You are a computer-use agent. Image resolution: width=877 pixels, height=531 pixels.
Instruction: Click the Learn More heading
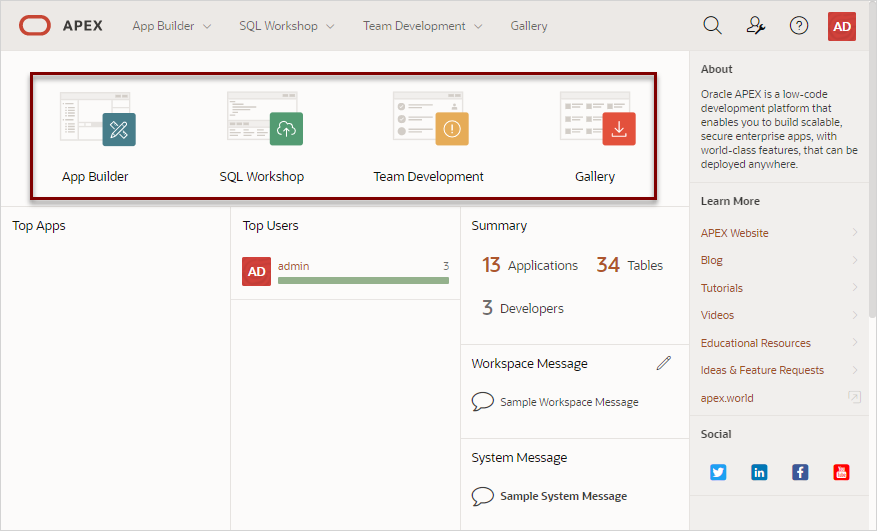coord(730,201)
